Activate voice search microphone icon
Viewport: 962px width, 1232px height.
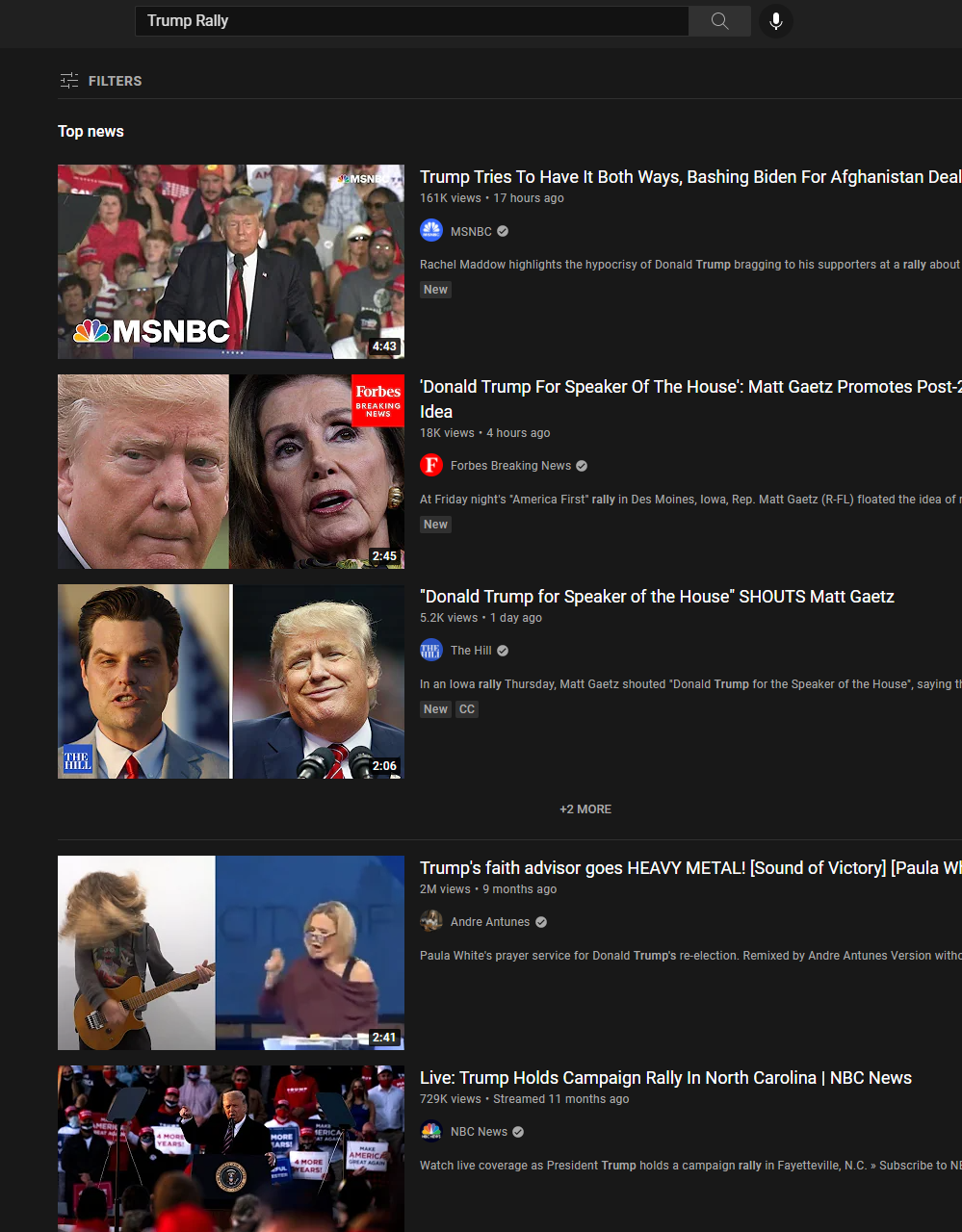click(x=776, y=21)
